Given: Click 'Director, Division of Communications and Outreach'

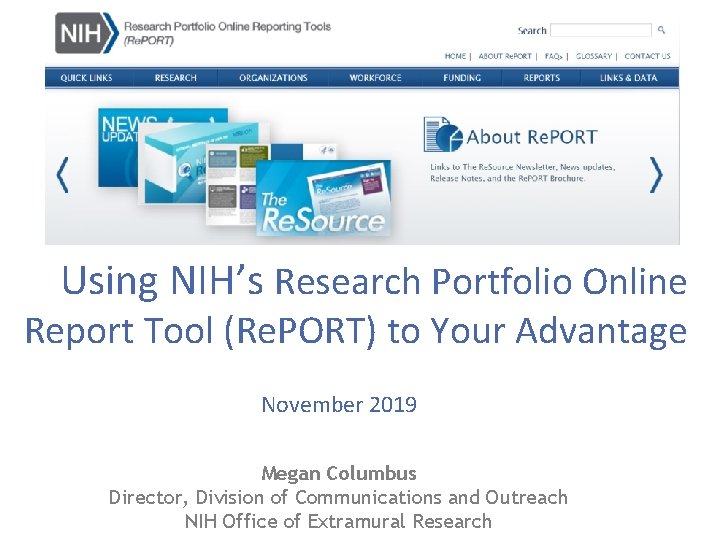Looking at the screenshot, I should [x=338, y=498].
